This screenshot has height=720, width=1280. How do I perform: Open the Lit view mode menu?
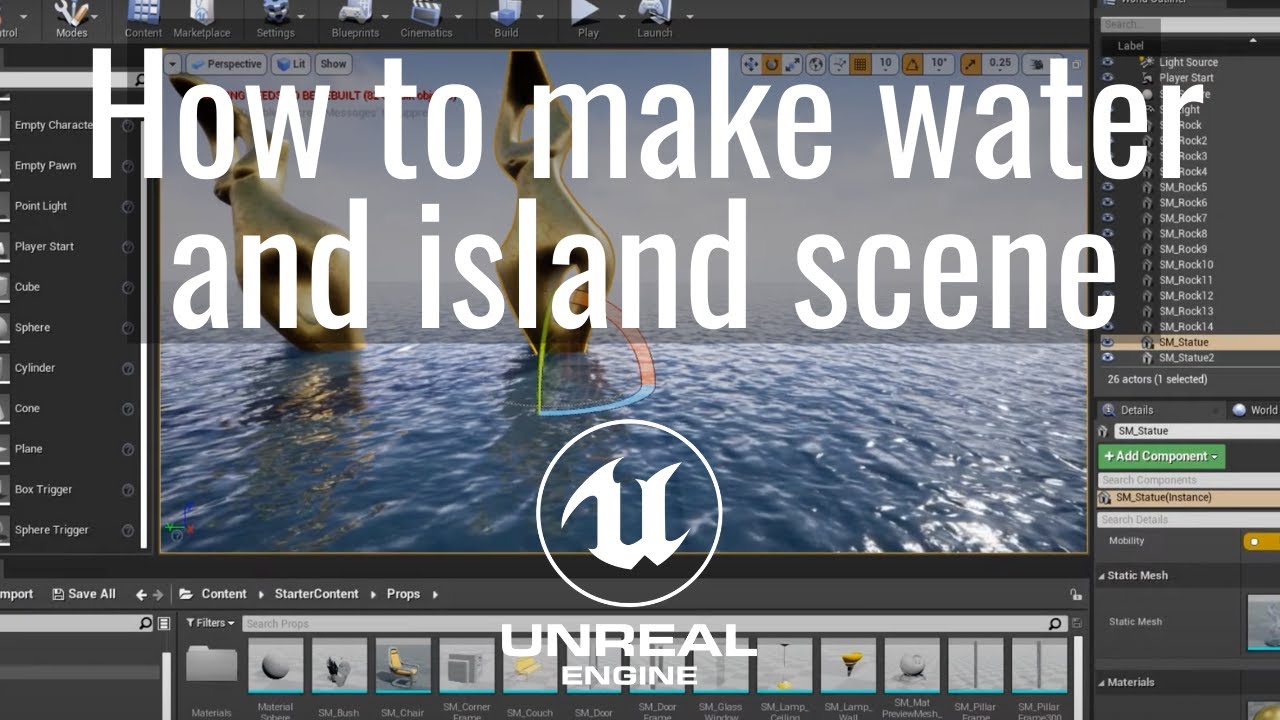[292, 64]
